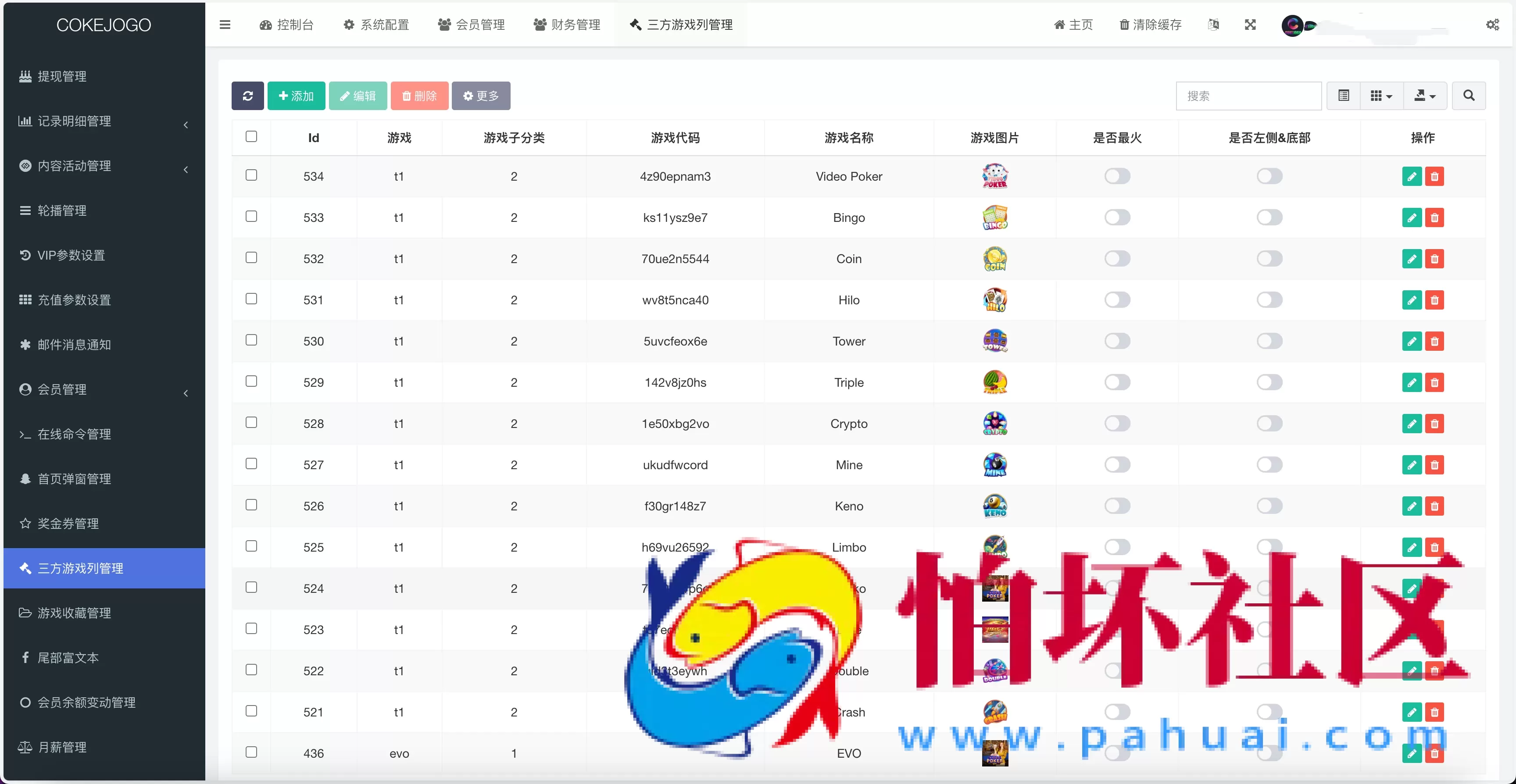Enable 是否最火 toggle for Coin game
This screenshot has height=784, width=1516.
pyautogui.click(x=1116, y=258)
